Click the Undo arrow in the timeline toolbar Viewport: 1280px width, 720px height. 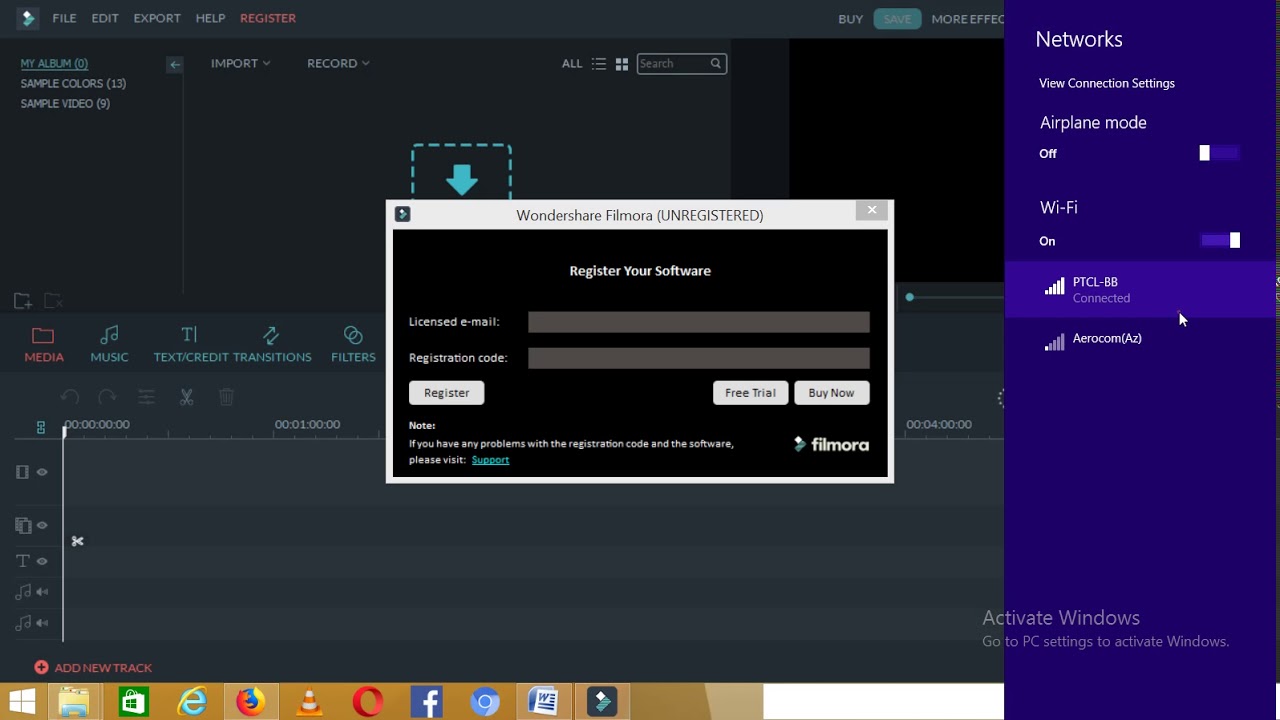click(69, 397)
